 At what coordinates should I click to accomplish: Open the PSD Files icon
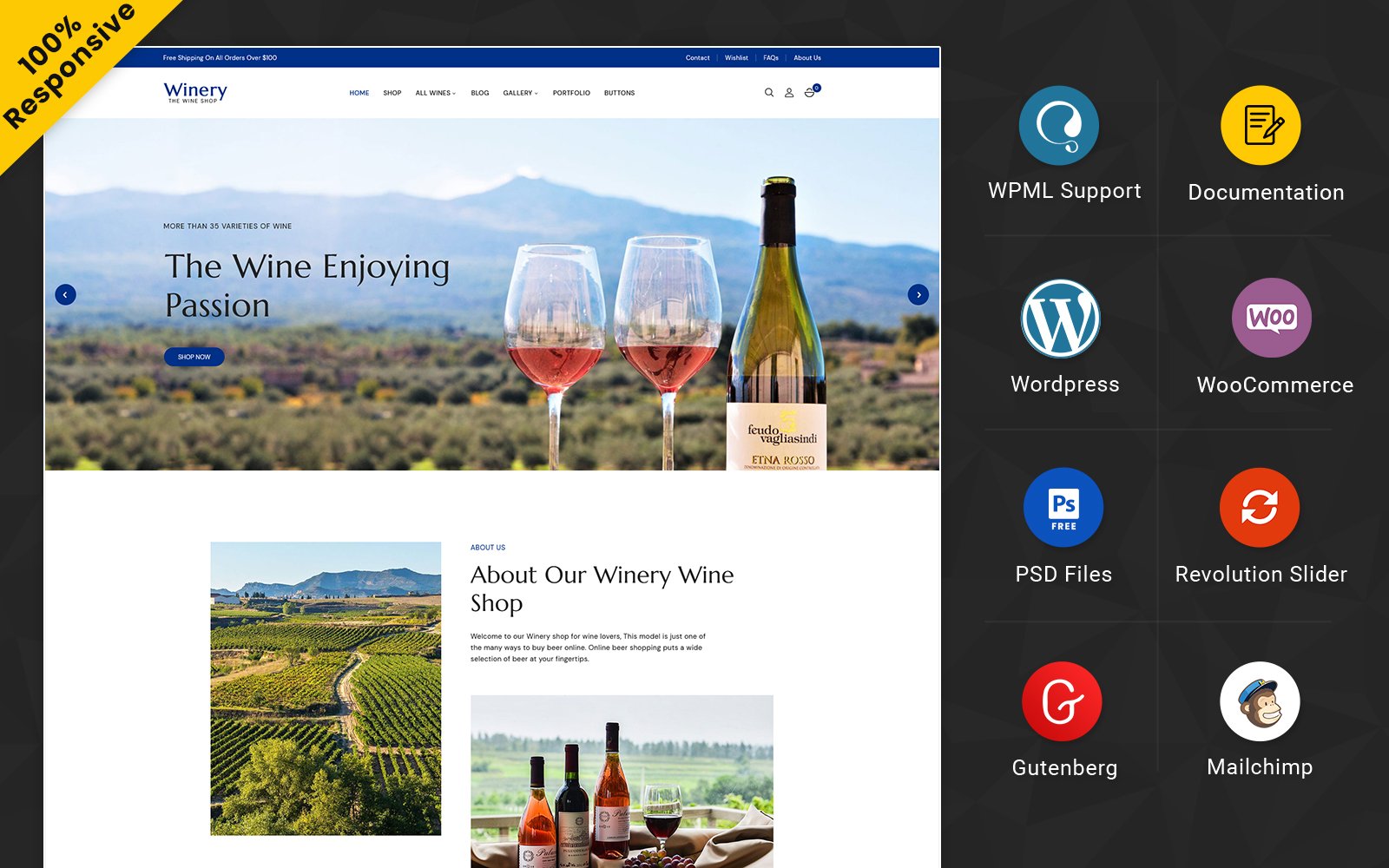point(1063,507)
